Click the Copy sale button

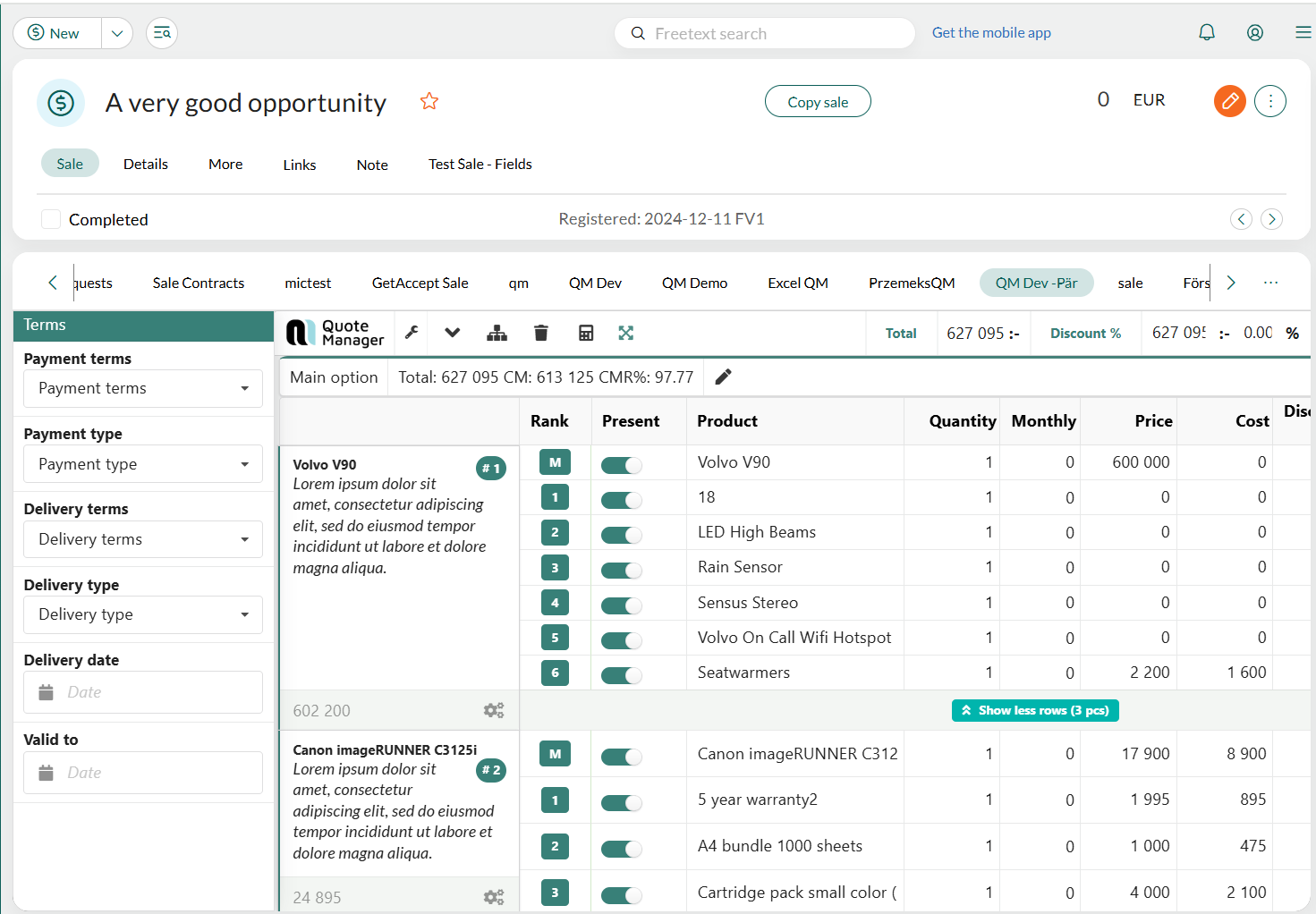[x=818, y=102]
